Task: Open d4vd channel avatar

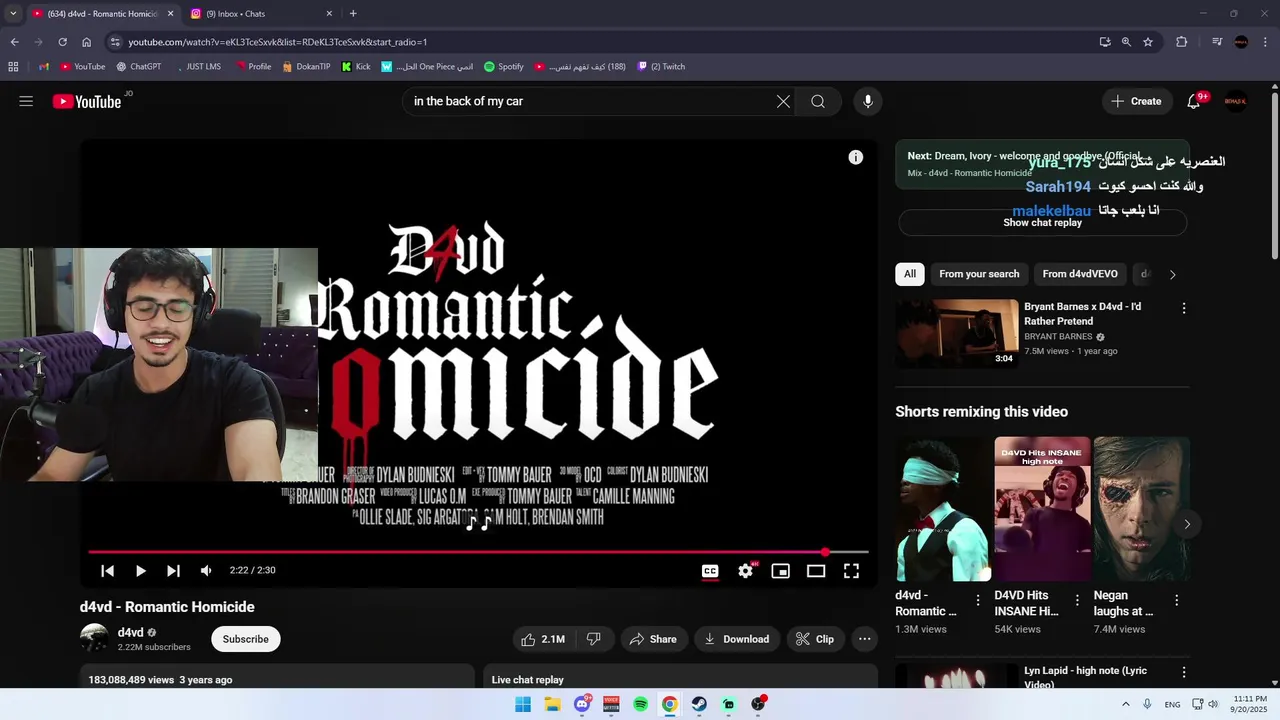Action: 95,639
